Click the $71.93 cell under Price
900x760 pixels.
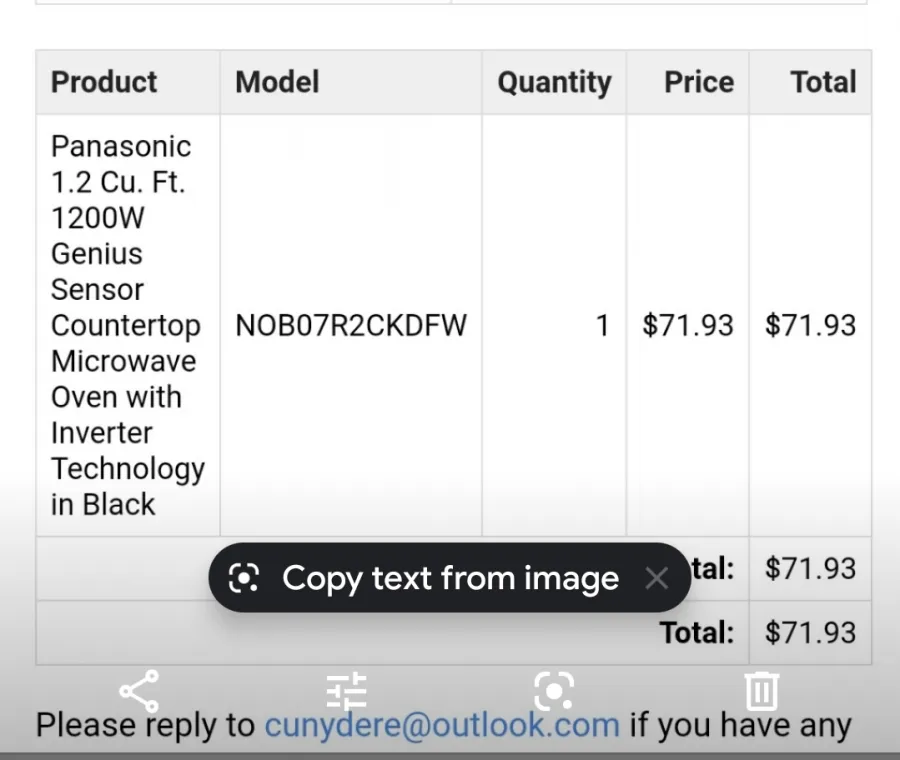coord(688,325)
